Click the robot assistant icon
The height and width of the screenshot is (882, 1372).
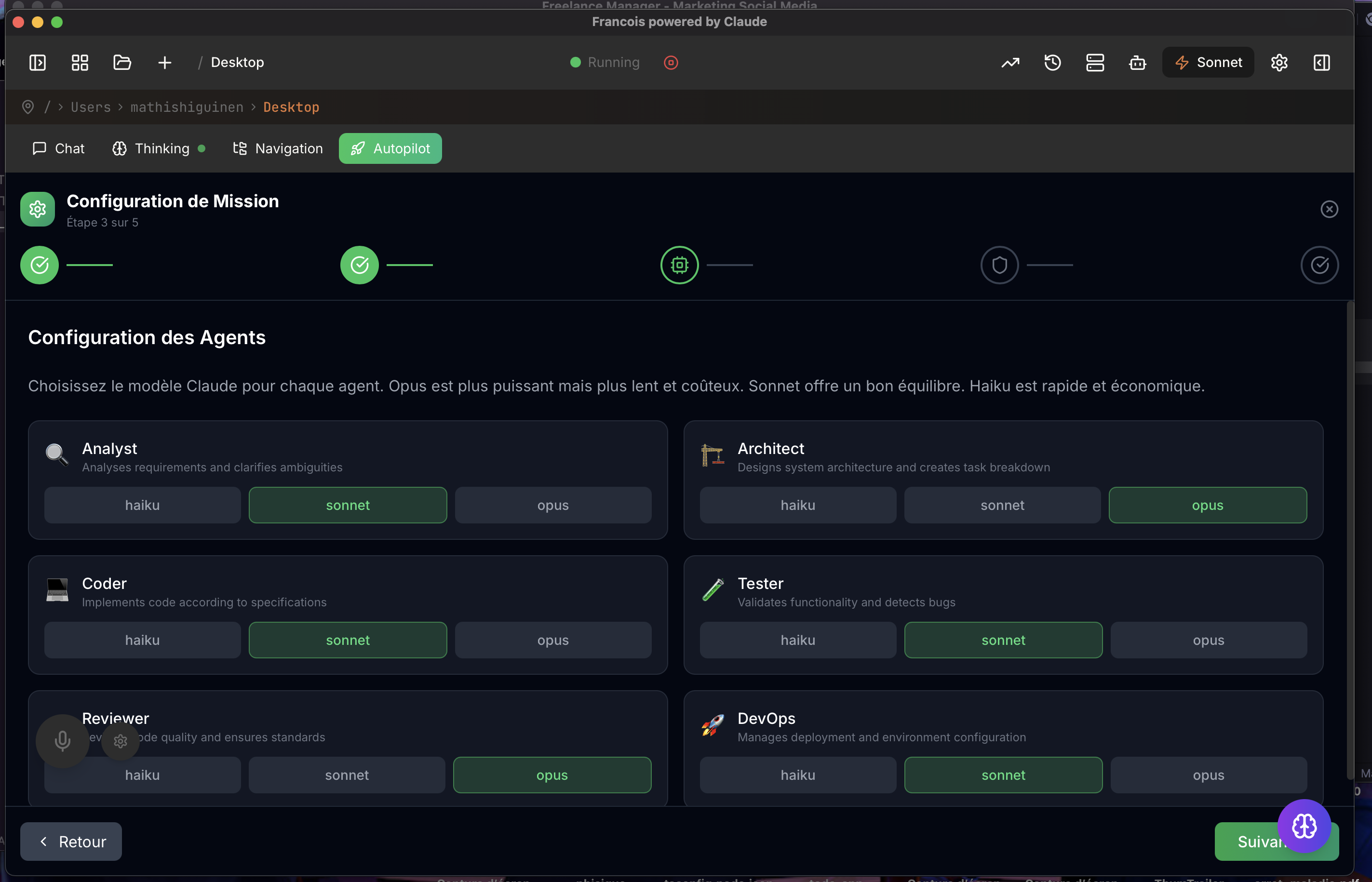tap(1137, 63)
